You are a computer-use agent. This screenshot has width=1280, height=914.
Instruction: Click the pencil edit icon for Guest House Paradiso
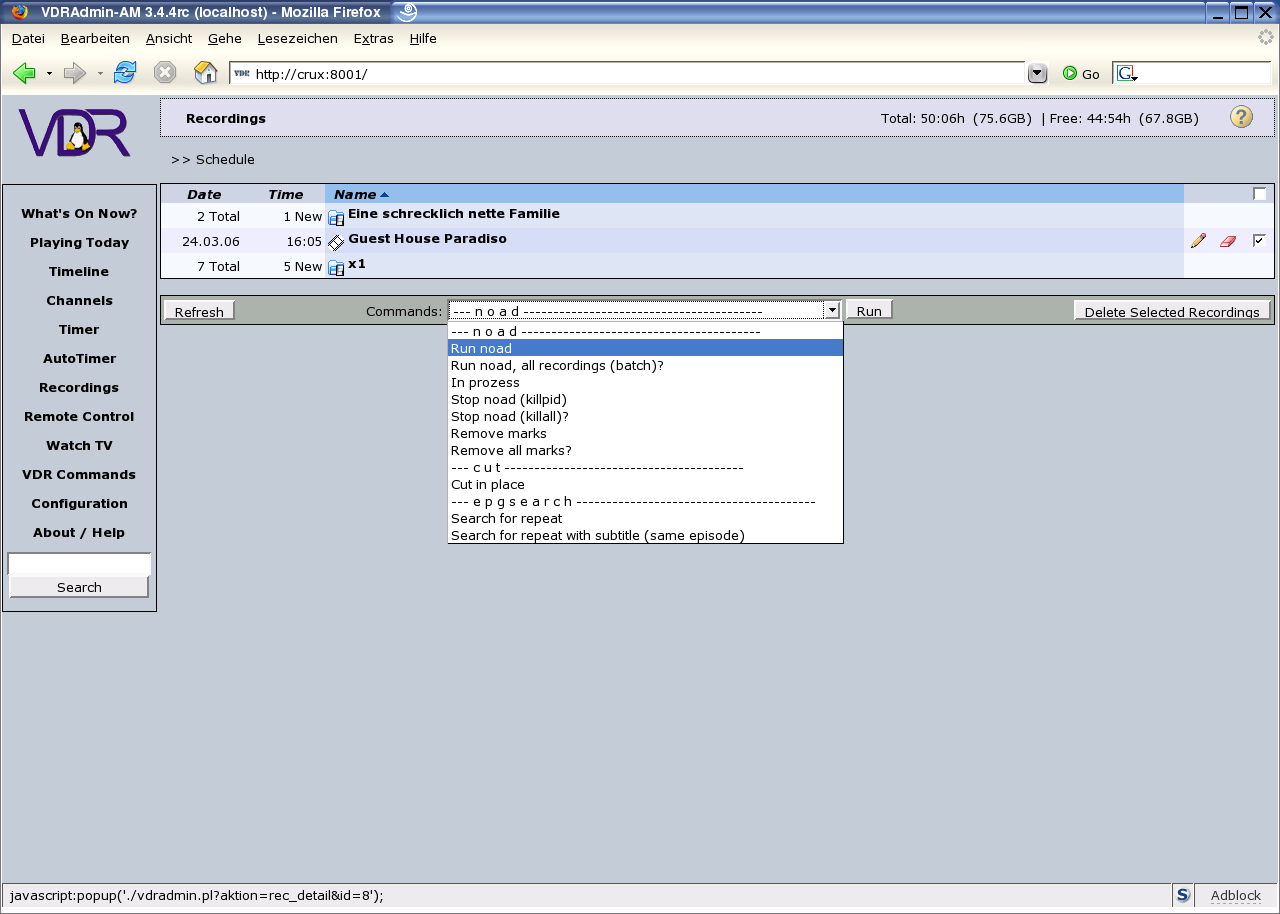click(1198, 241)
